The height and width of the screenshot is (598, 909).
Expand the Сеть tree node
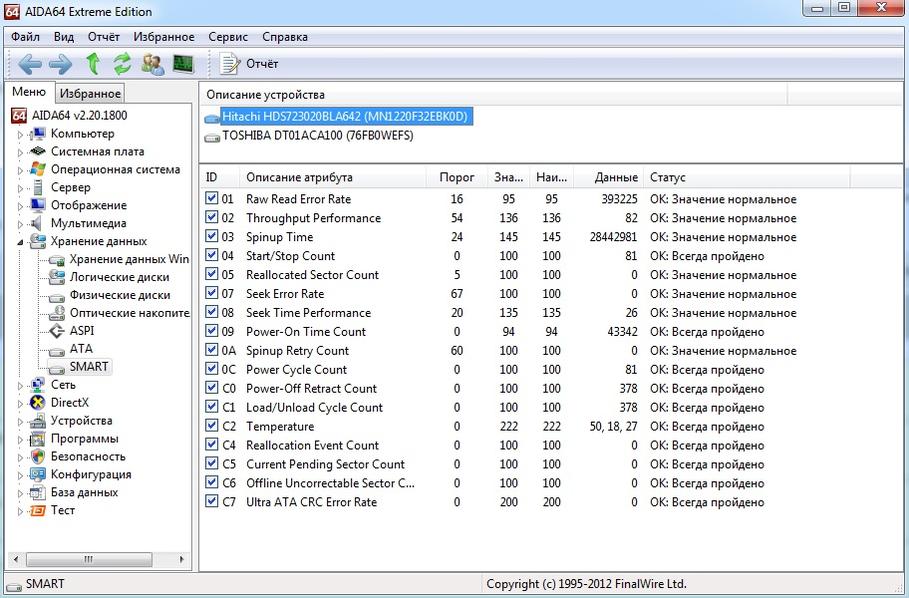tap(20, 385)
